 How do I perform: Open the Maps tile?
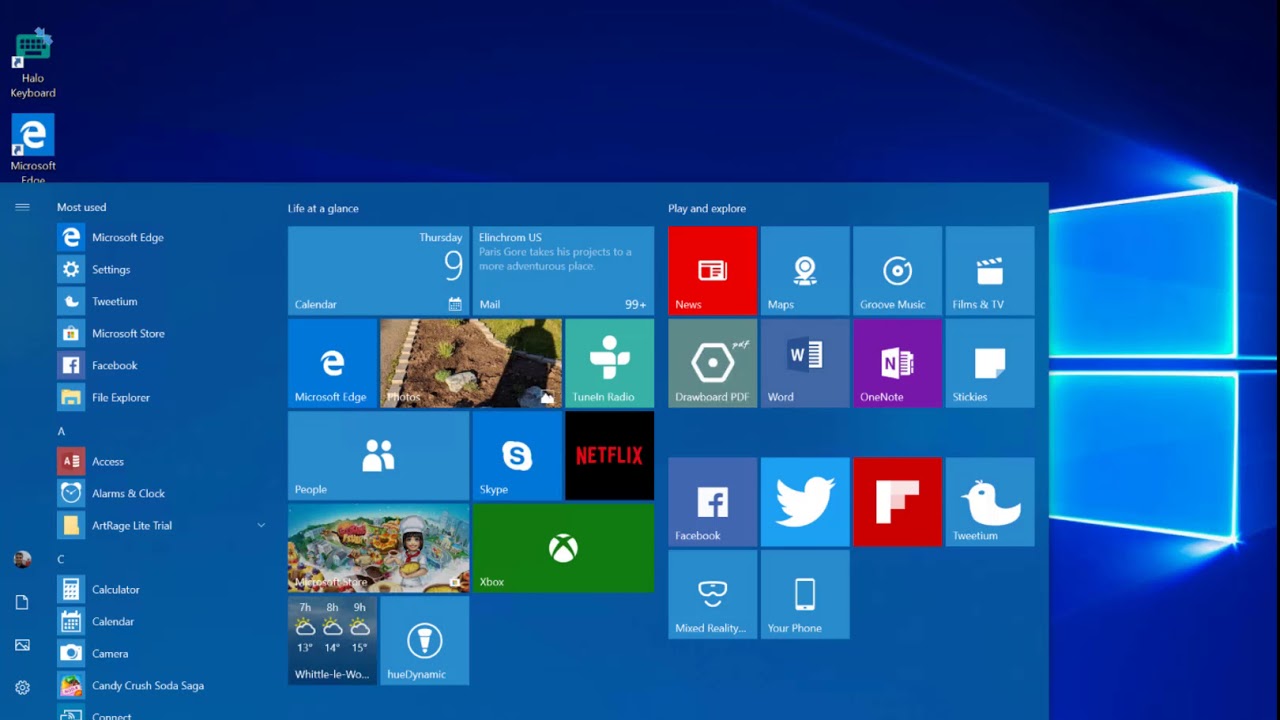(805, 271)
